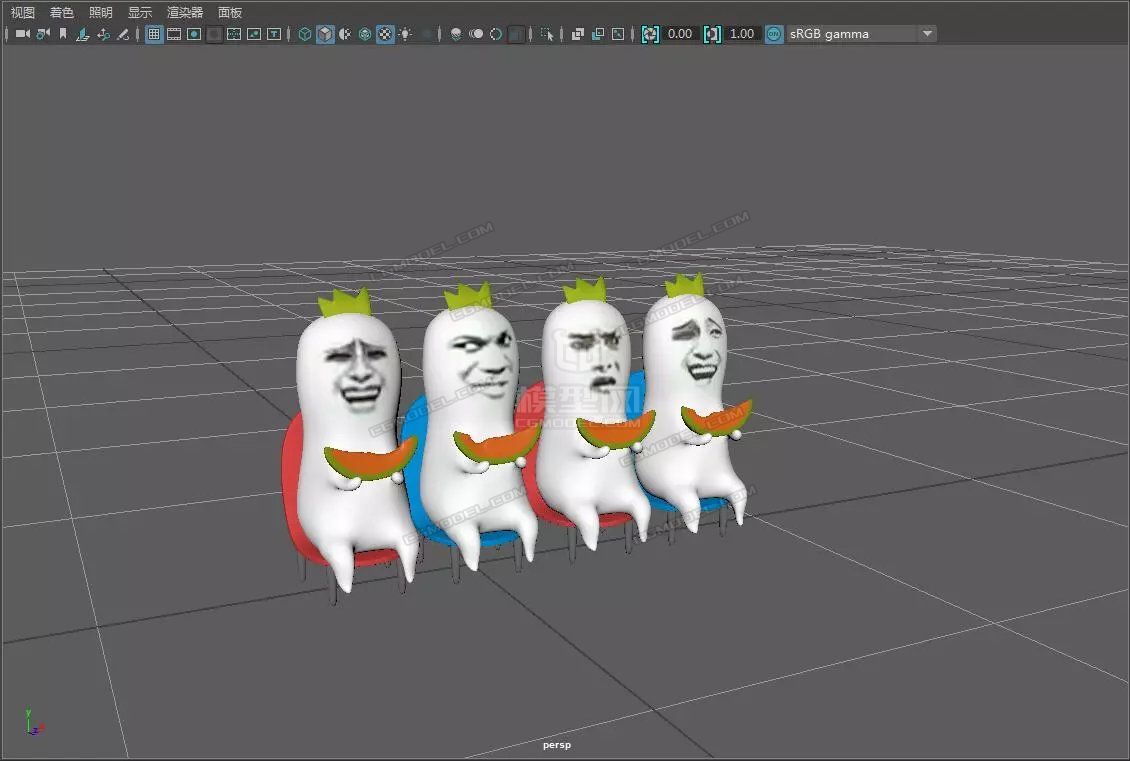Open the 渲染器 menu

pos(185,13)
